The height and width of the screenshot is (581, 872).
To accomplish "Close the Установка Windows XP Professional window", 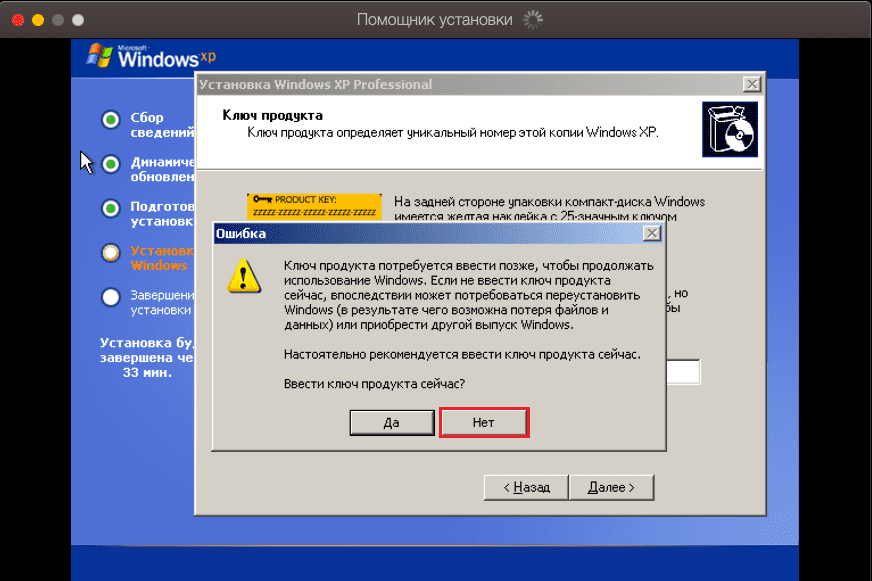I will pos(752,84).
